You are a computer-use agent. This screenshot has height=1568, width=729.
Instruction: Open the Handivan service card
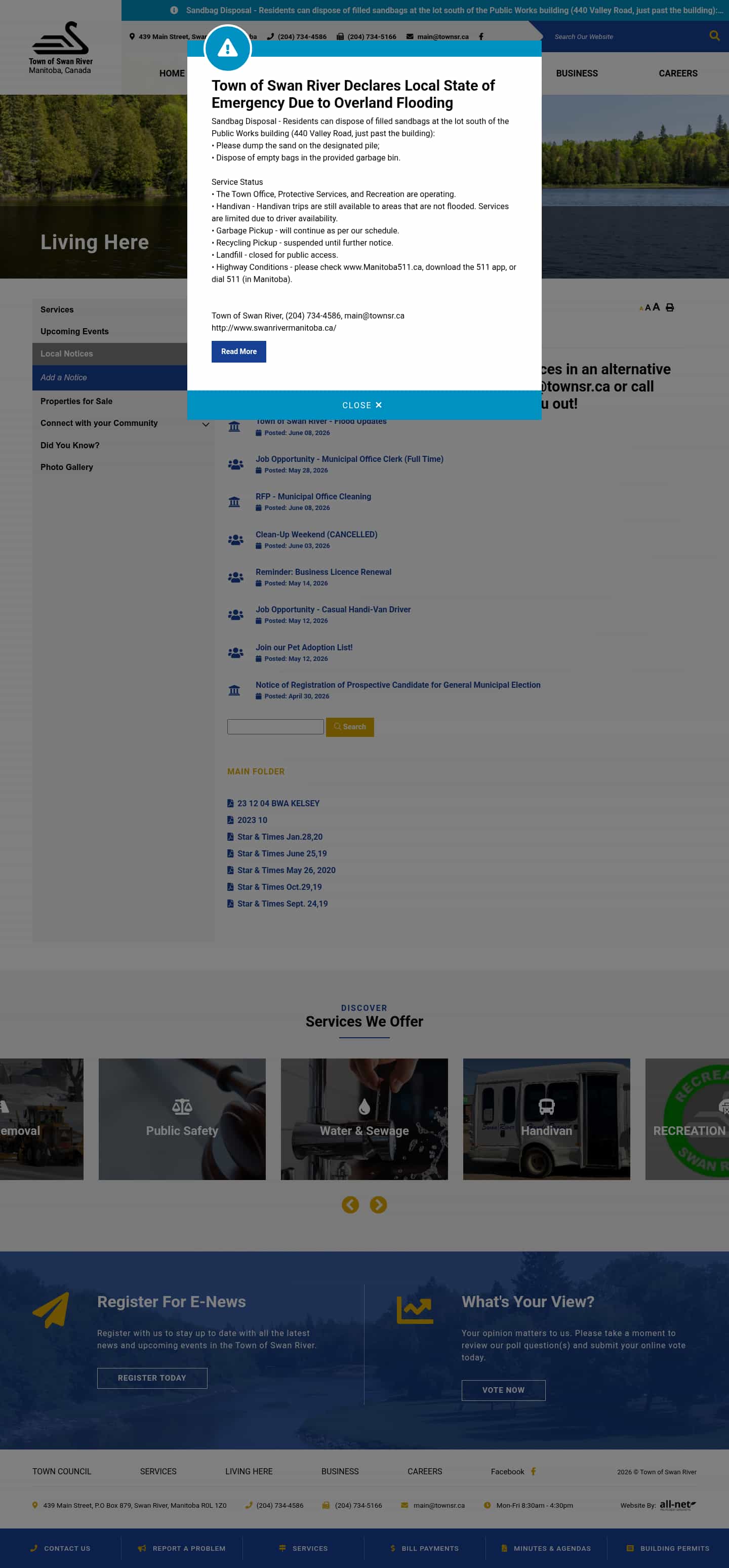coord(546,1119)
